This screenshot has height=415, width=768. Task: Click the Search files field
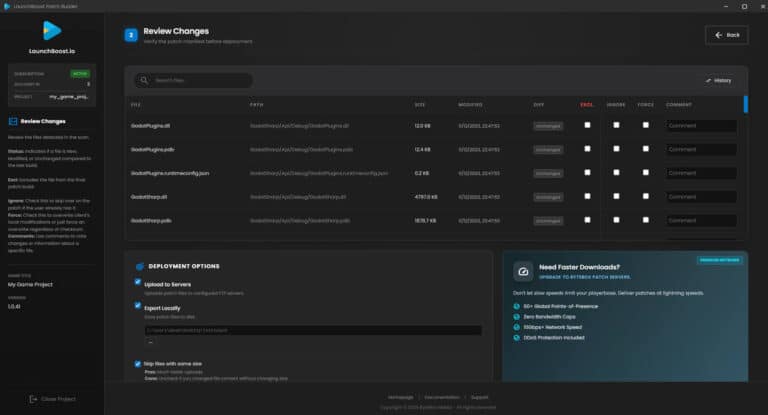tap(194, 80)
